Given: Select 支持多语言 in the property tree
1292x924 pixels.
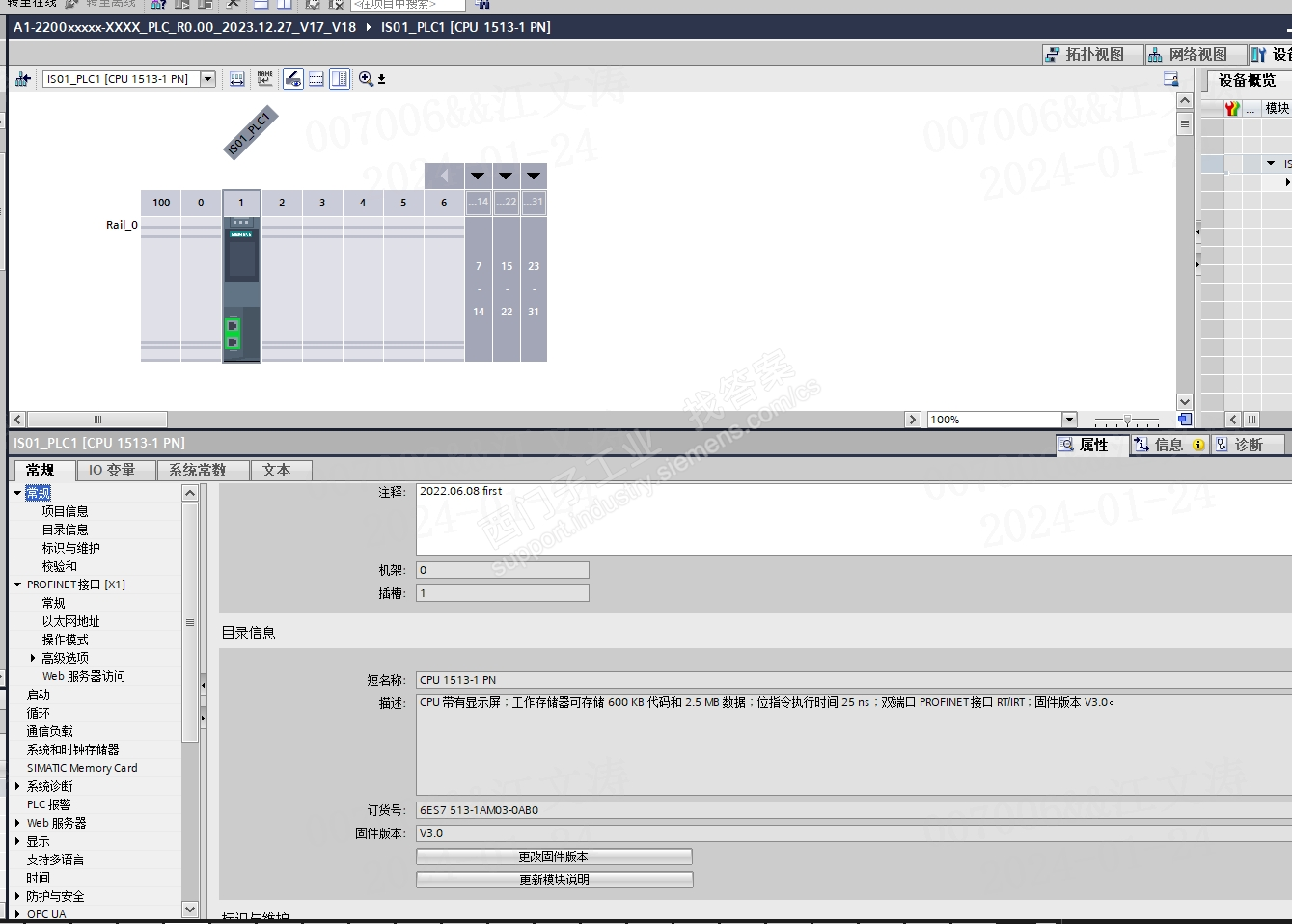Looking at the screenshot, I should click(x=55, y=859).
